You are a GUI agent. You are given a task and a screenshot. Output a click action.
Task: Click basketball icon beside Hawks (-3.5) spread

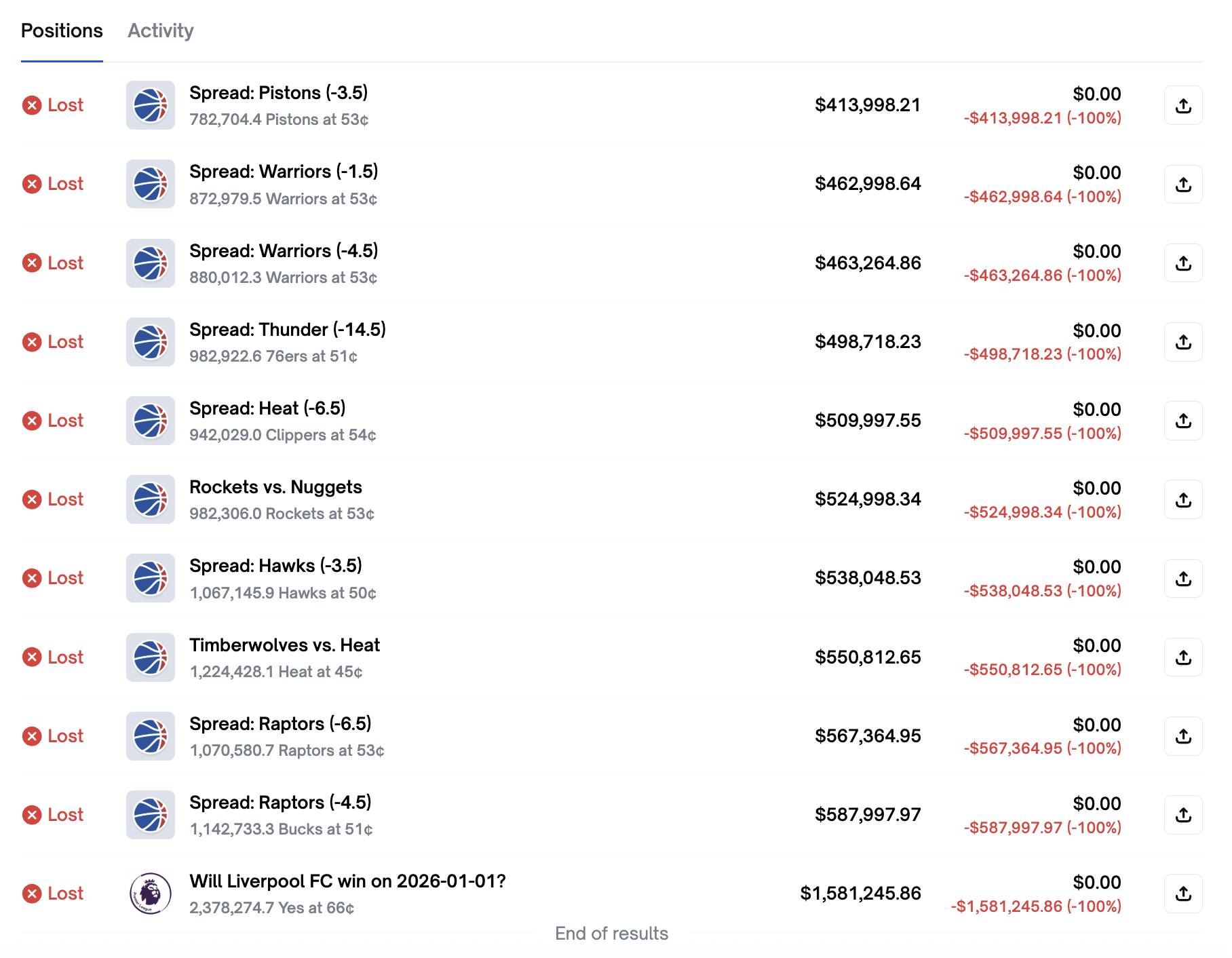click(151, 578)
